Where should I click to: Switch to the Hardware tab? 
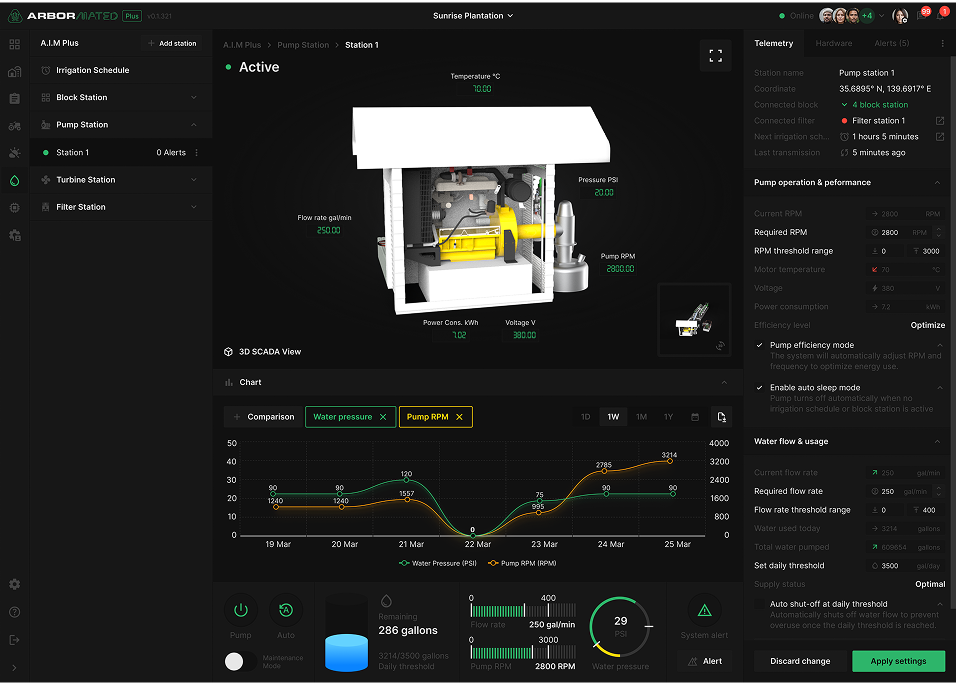pyautogui.click(x=833, y=43)
